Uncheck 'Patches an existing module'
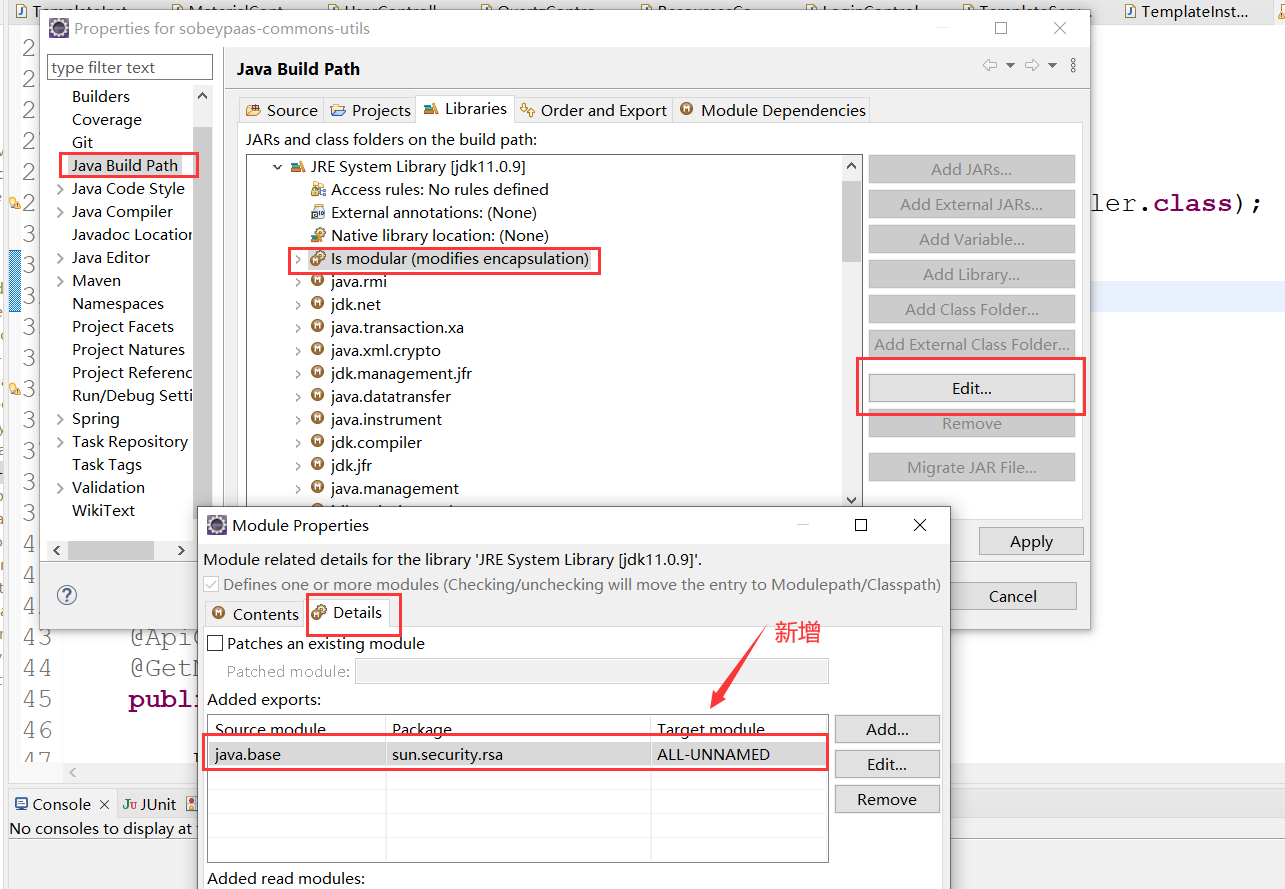Screen dimensions: 1285x889 click(214, 643)
